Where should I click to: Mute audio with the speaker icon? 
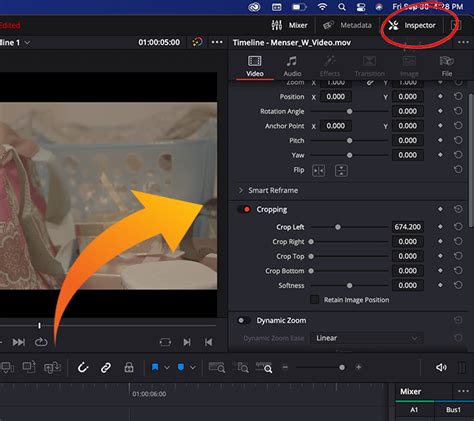coord(441,367)
